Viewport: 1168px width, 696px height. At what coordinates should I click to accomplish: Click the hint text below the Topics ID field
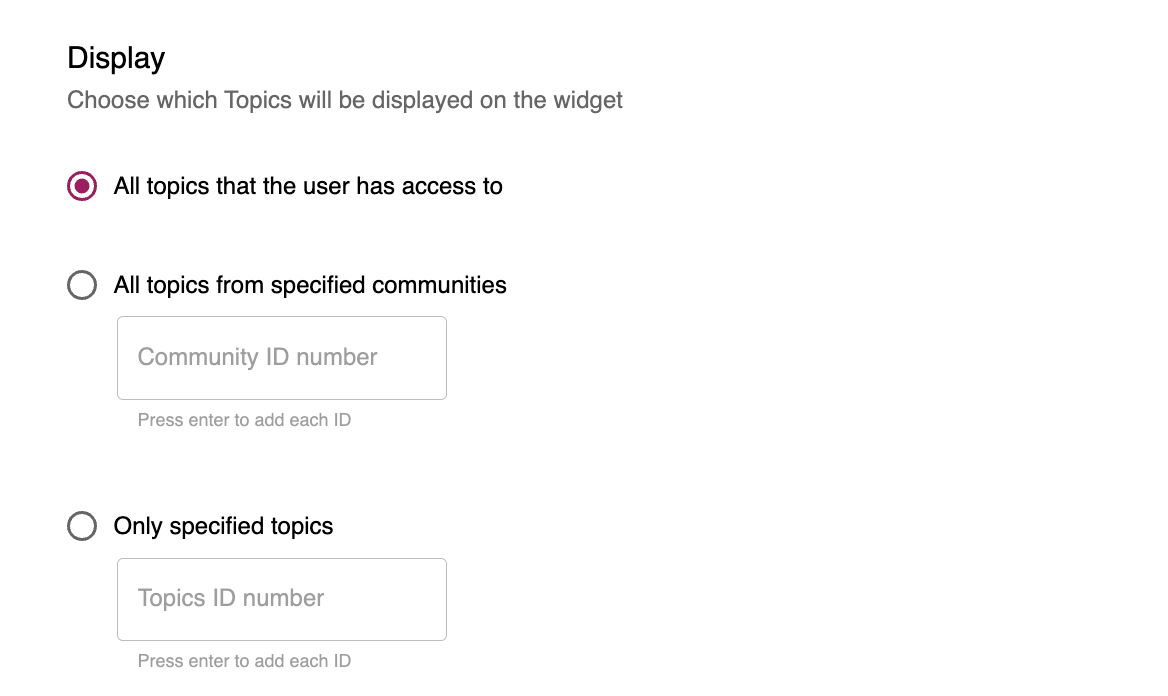coord(244,661)
